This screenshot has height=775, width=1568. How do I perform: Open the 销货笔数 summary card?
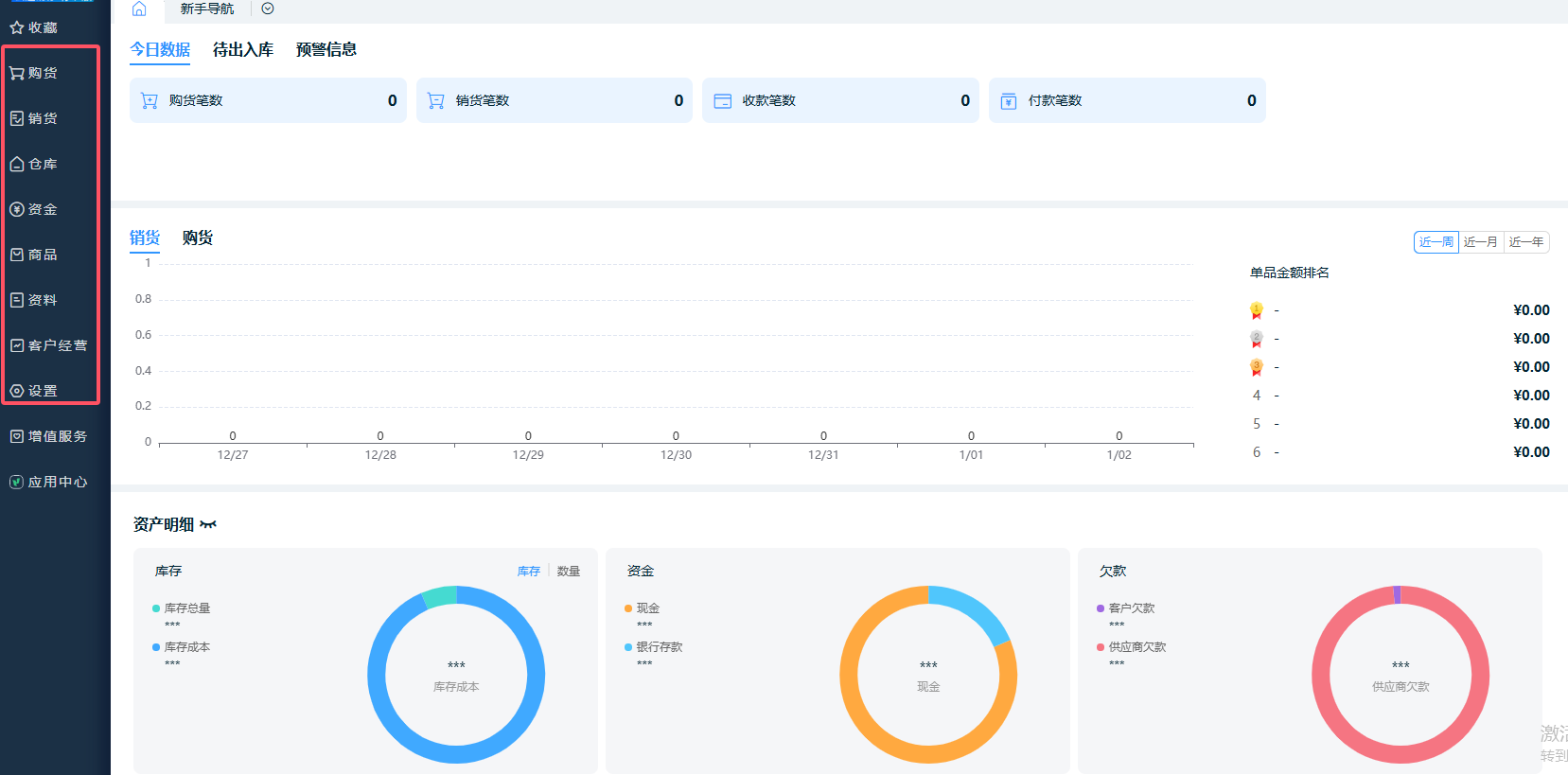(x=555, y=100)
